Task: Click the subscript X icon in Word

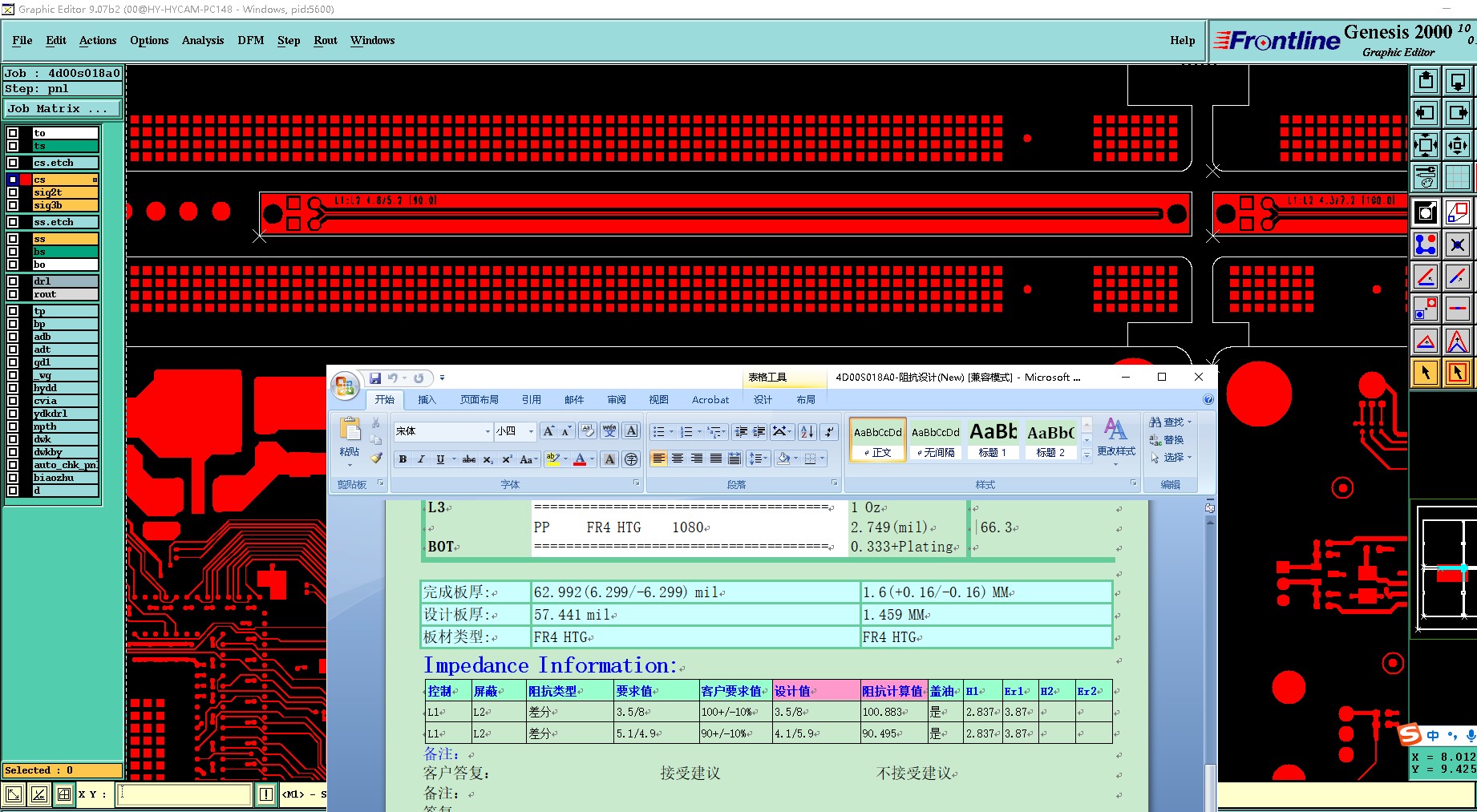Action: [x=488, y=459]
